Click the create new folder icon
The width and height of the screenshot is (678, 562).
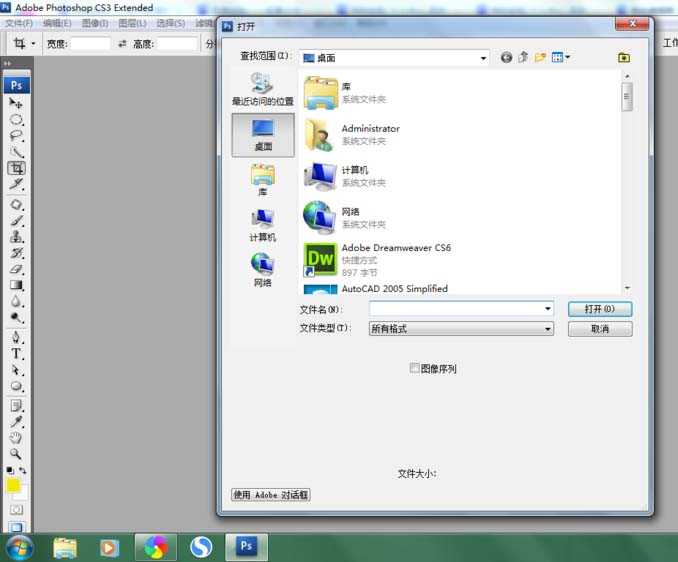(541, 58)
